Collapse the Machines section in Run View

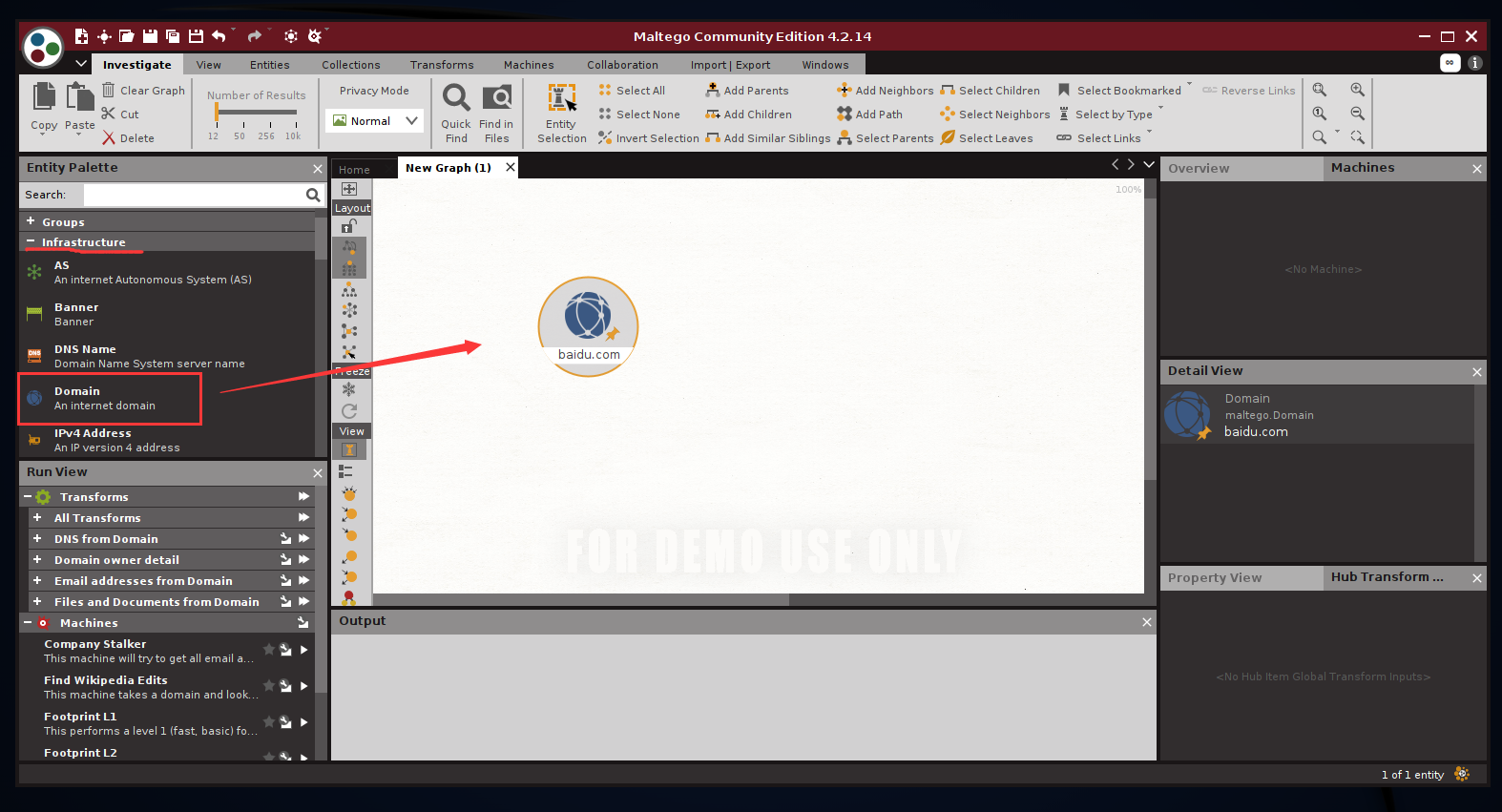[x=28, y=623]
